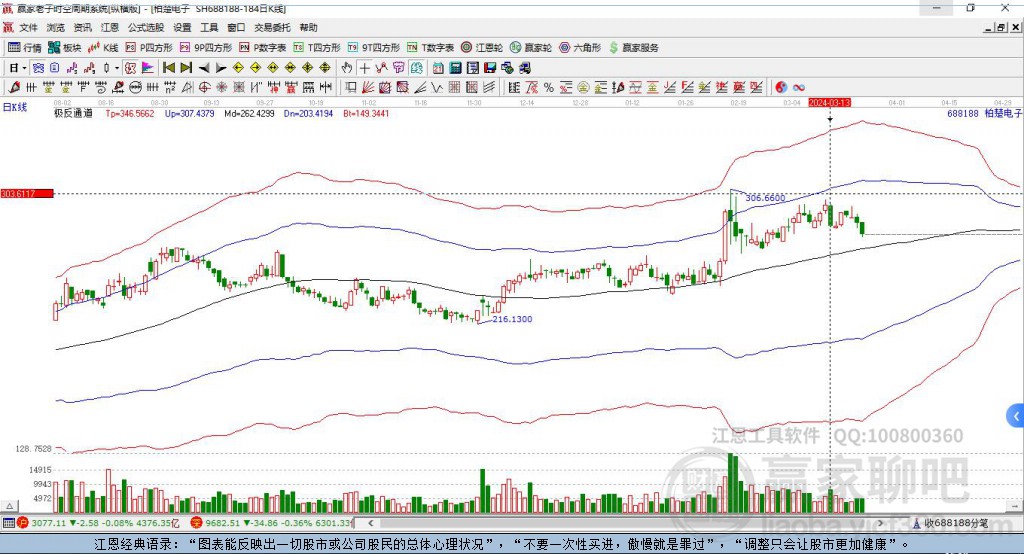Click the percent % tool icon
Image resolution: width=1024 pixels, height=554 pixels.
click(549, 88)
